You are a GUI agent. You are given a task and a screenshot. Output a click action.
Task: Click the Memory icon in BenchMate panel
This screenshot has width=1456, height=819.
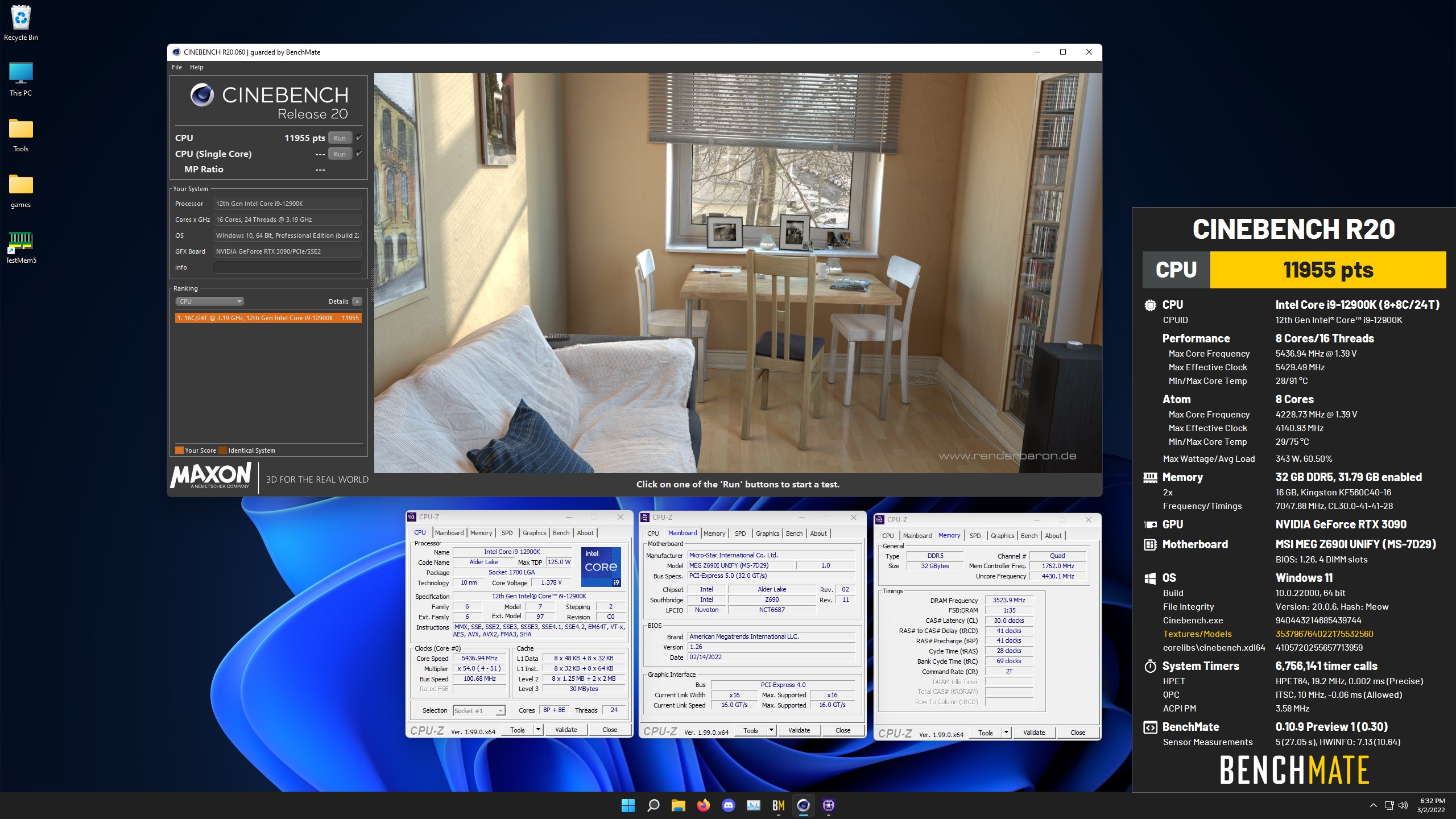(x=1150, y=478)
